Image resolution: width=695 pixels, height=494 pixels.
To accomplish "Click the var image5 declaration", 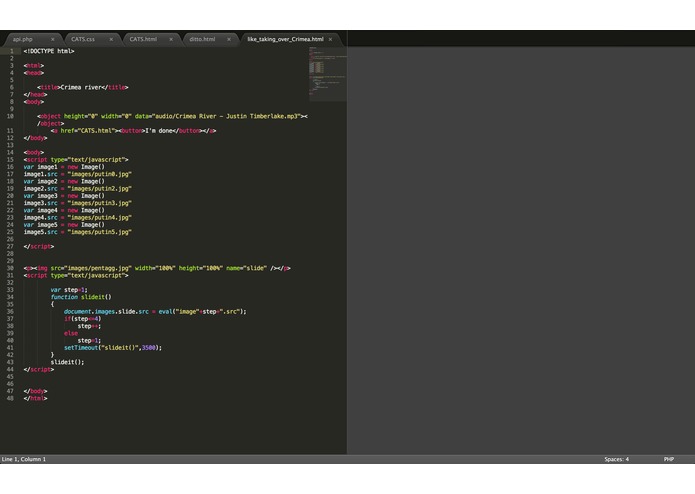I will coord(64,225).
